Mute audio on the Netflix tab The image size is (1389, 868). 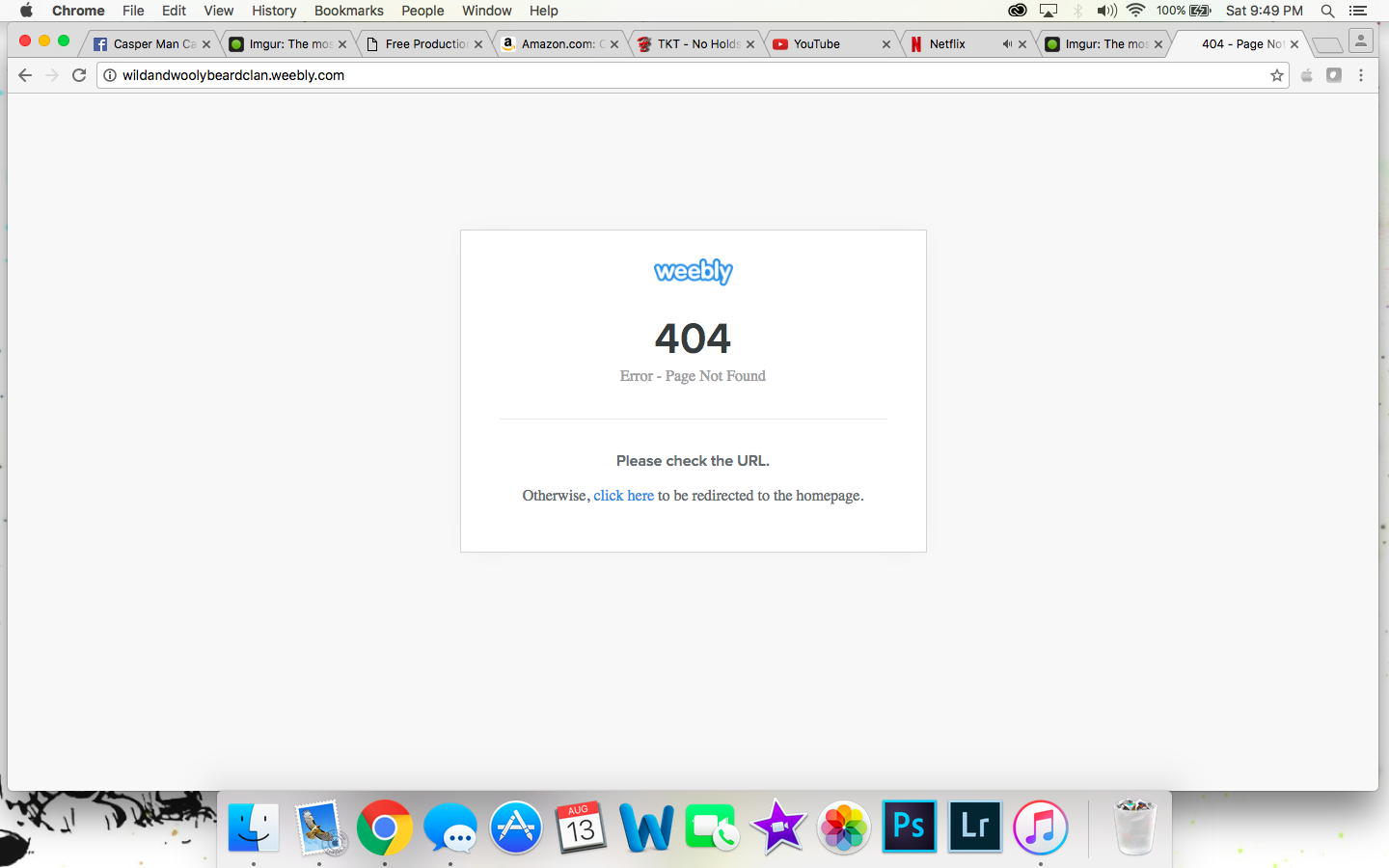[1007, 44]
